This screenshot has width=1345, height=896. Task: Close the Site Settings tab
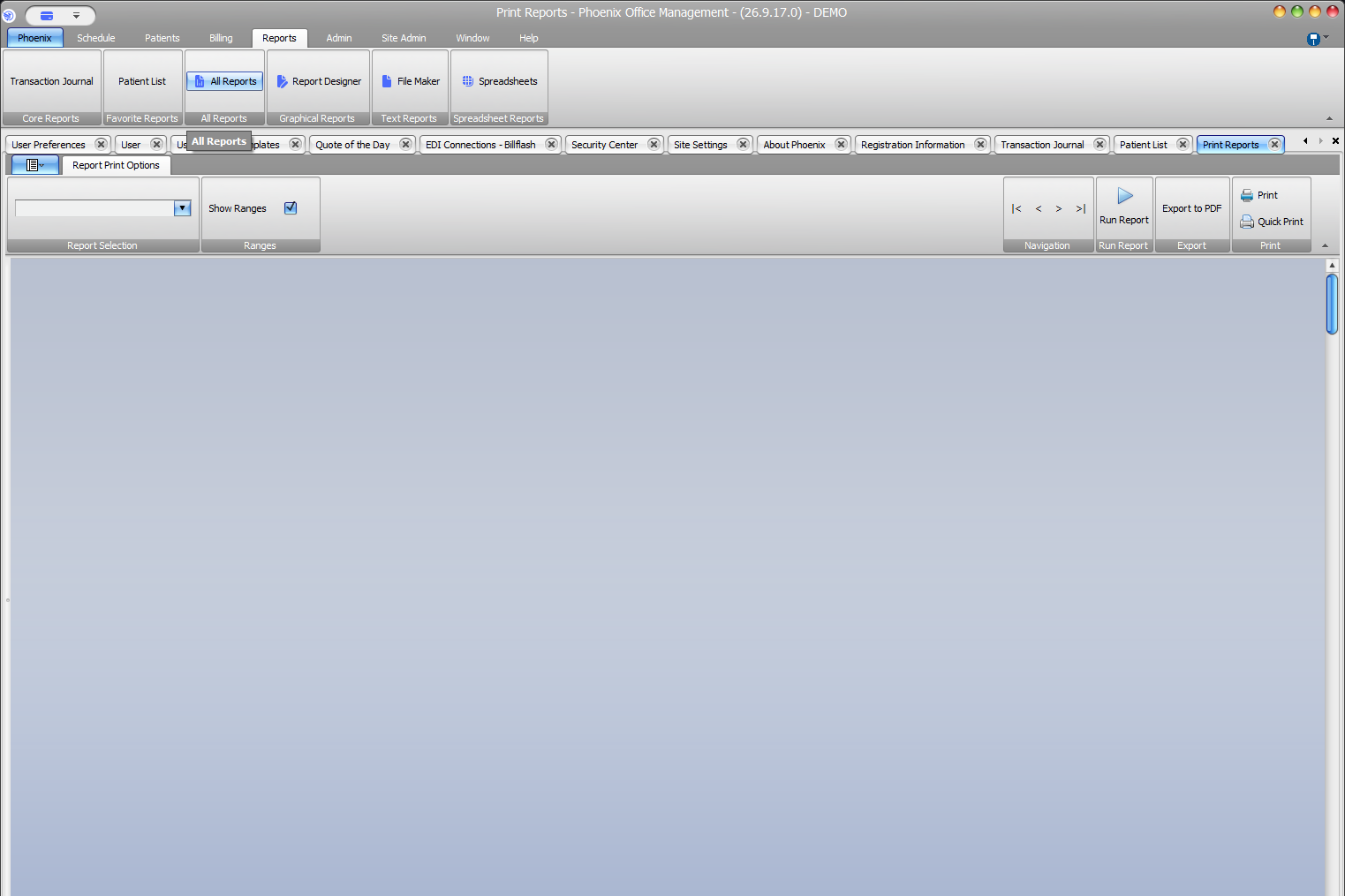point(743,145)
